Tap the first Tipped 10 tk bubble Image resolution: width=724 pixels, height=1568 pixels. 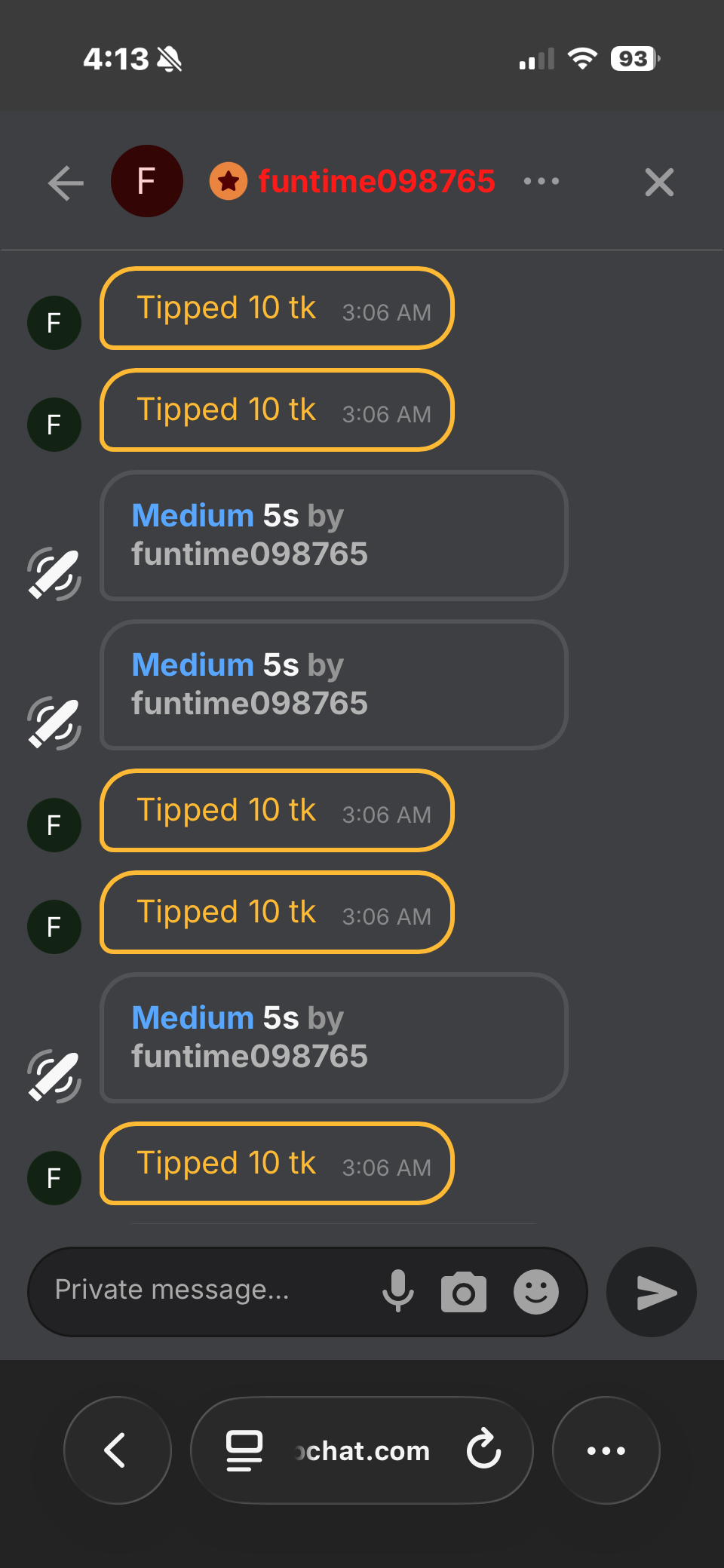(x=277, y=308)
